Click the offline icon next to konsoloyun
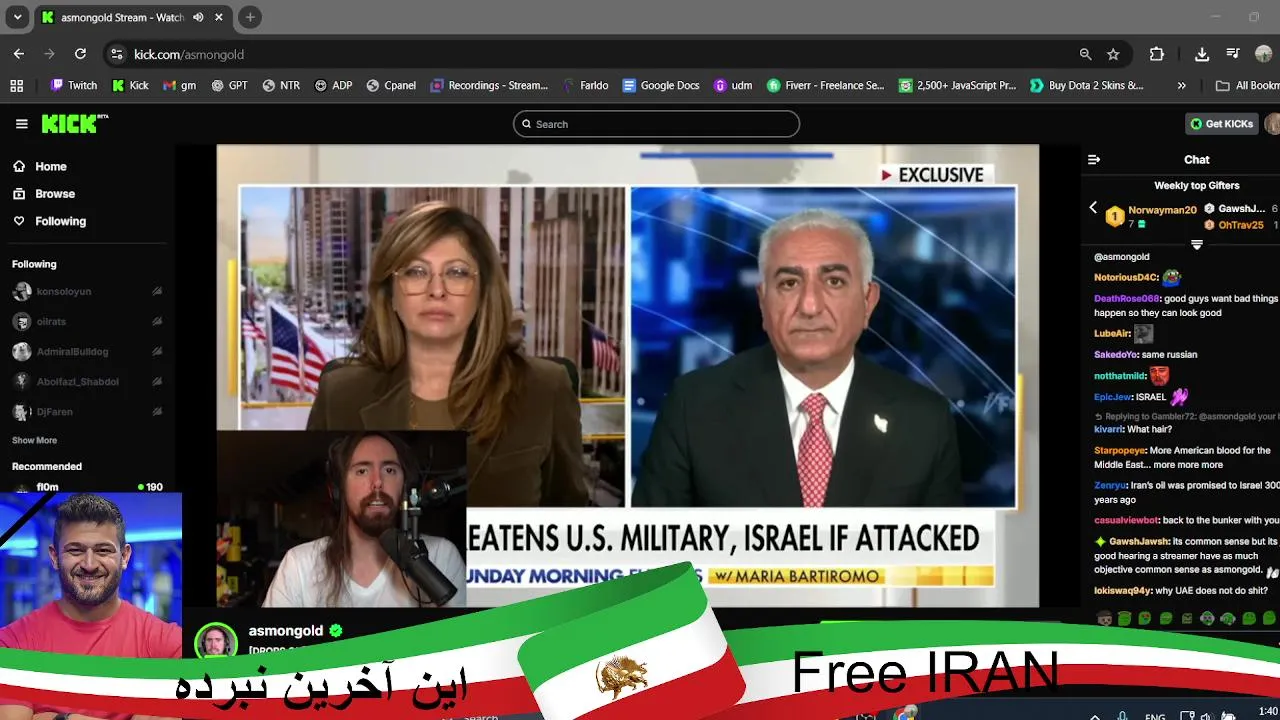This screenshot has height=720, width=1280. tap(157, 292)
